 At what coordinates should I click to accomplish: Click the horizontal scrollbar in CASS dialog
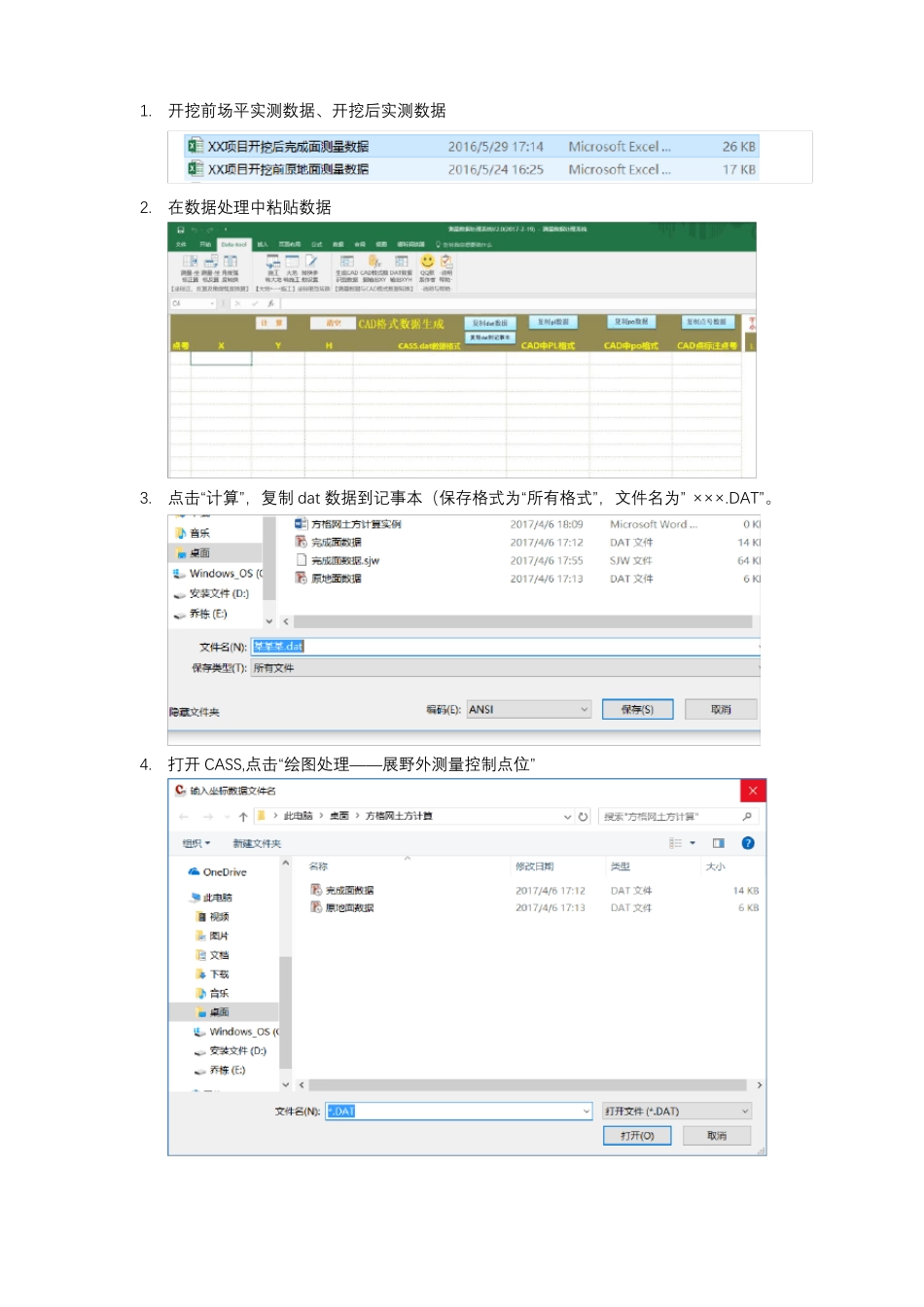coord(528,1085)
